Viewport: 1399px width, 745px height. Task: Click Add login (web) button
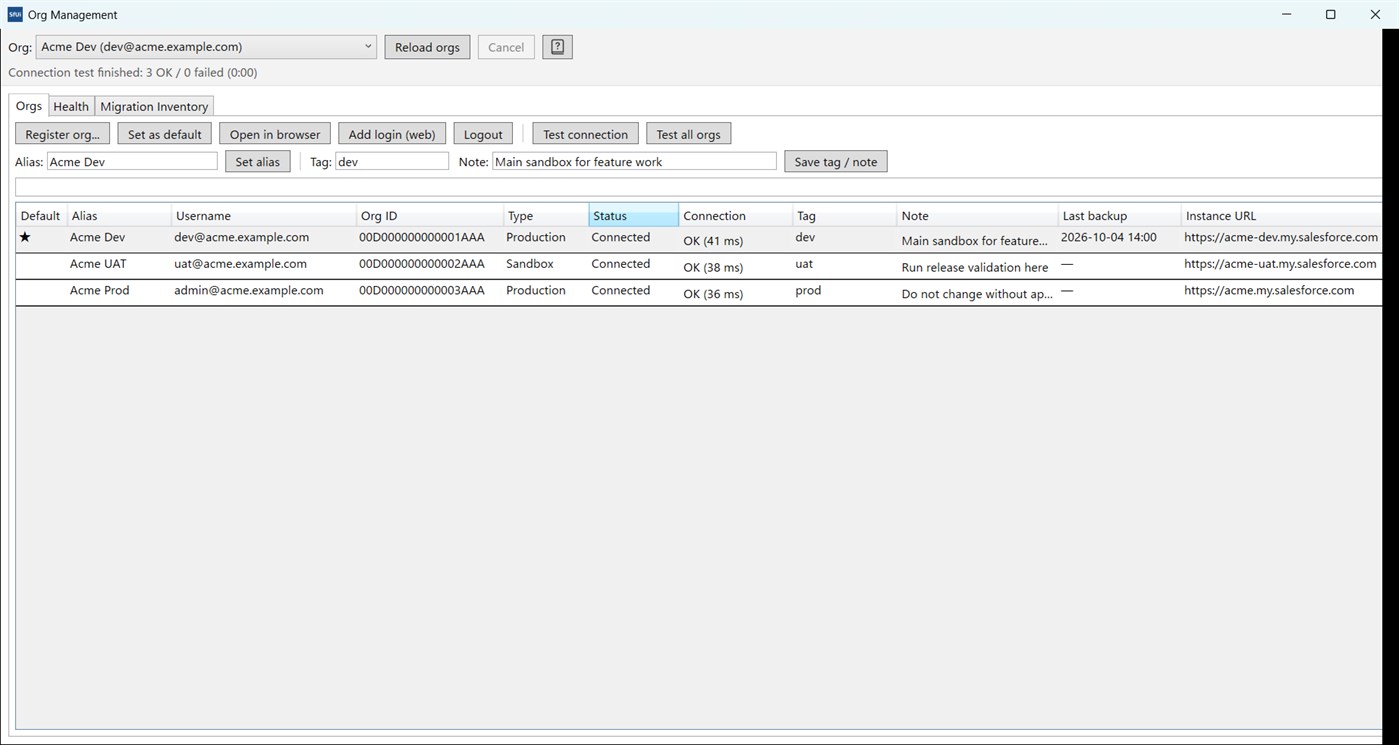392,134
